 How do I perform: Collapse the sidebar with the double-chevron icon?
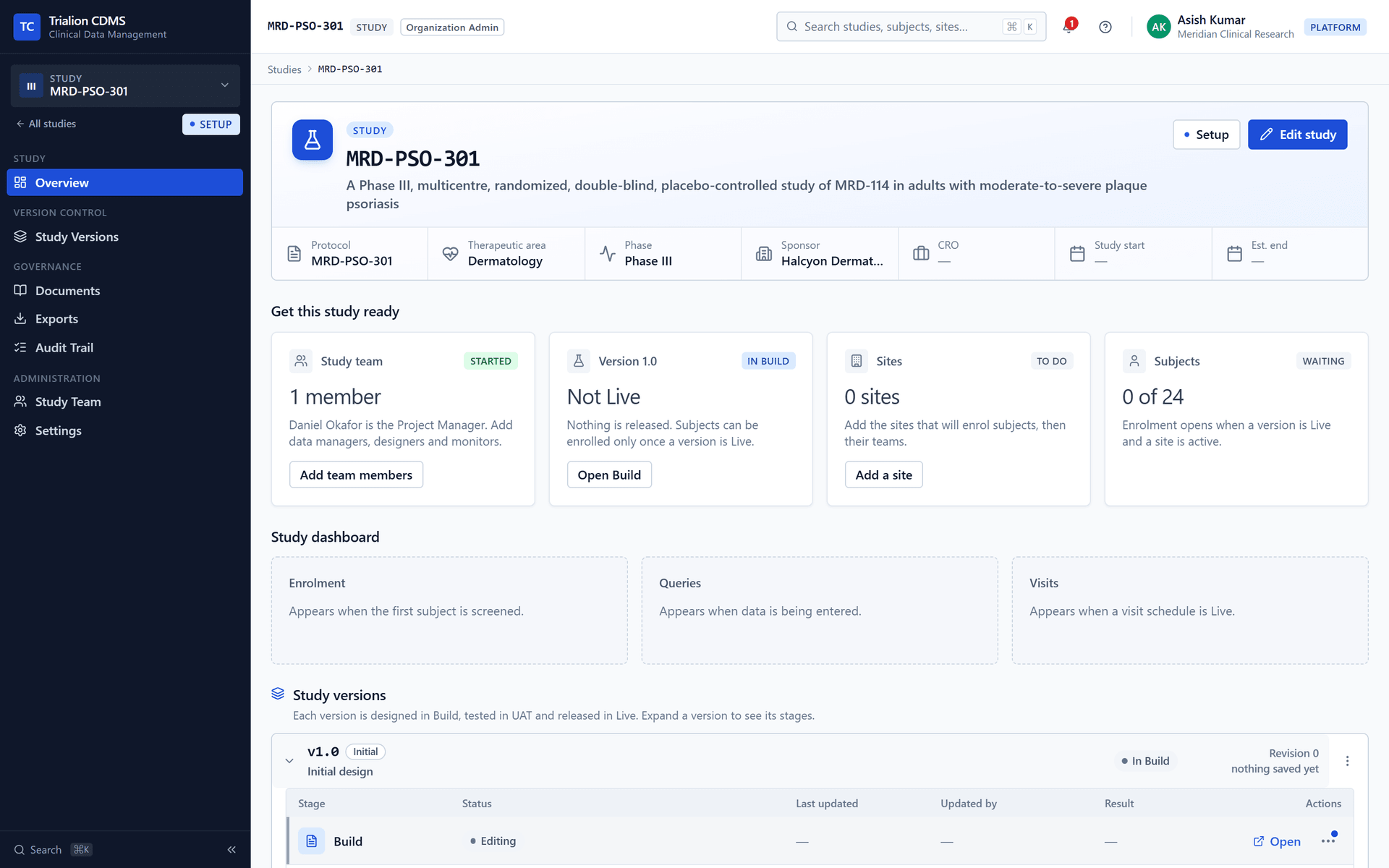[x=231, y=850]
